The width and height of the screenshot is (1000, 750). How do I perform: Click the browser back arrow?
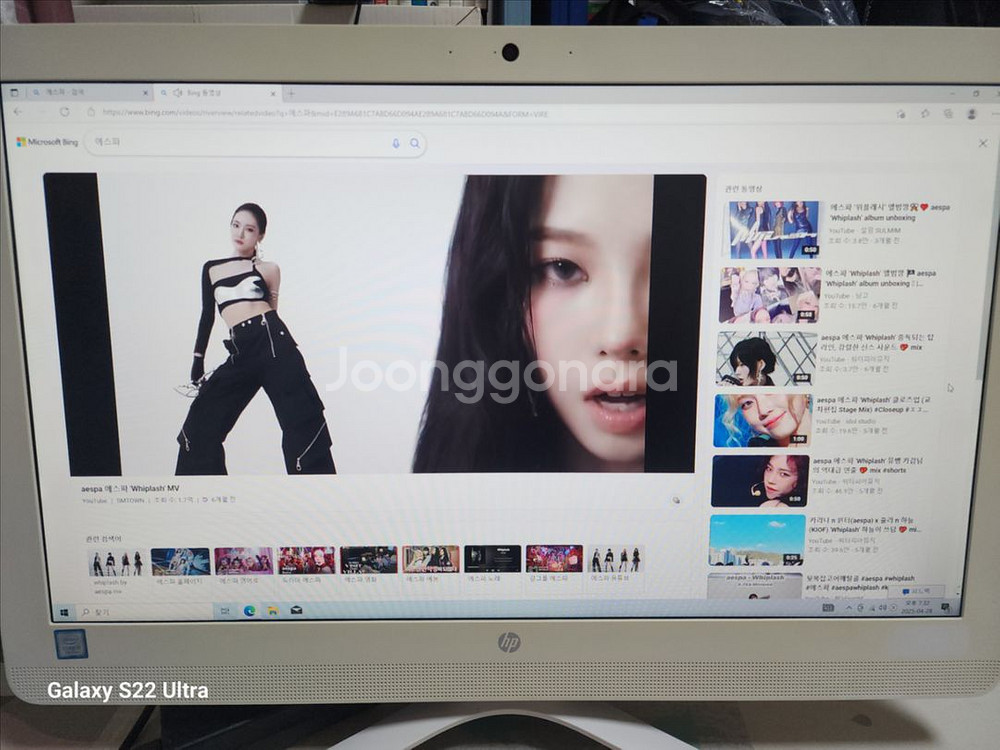pos(18,112)
